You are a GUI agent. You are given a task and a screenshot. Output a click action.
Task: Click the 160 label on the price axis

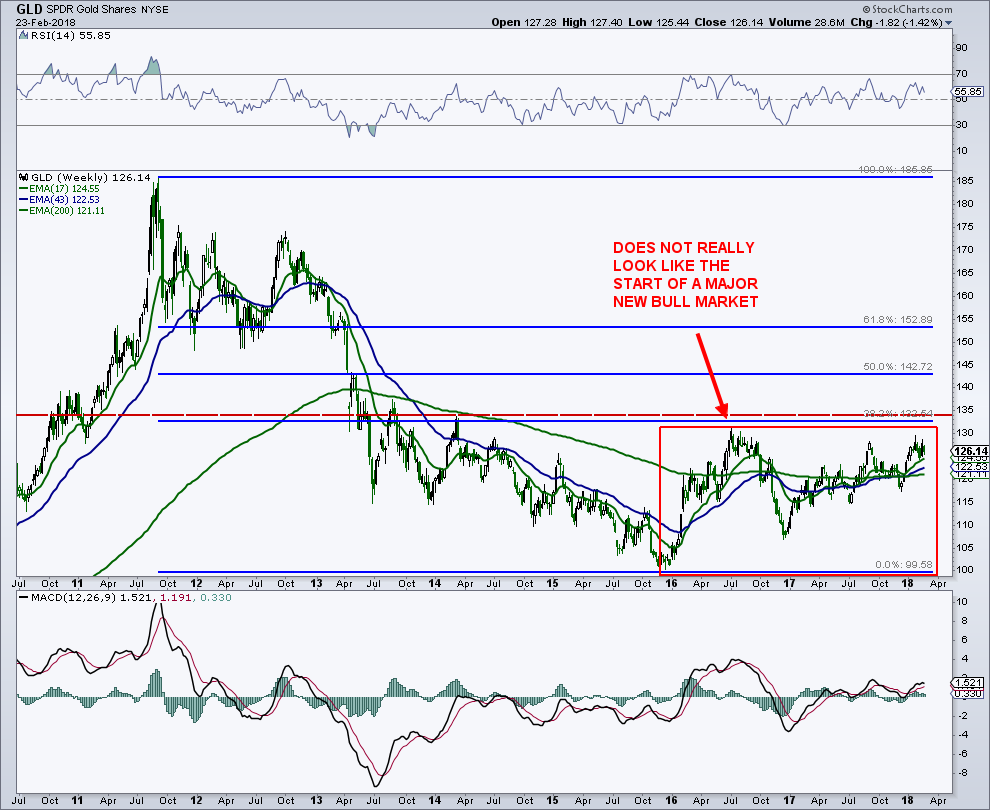(964, 295)
